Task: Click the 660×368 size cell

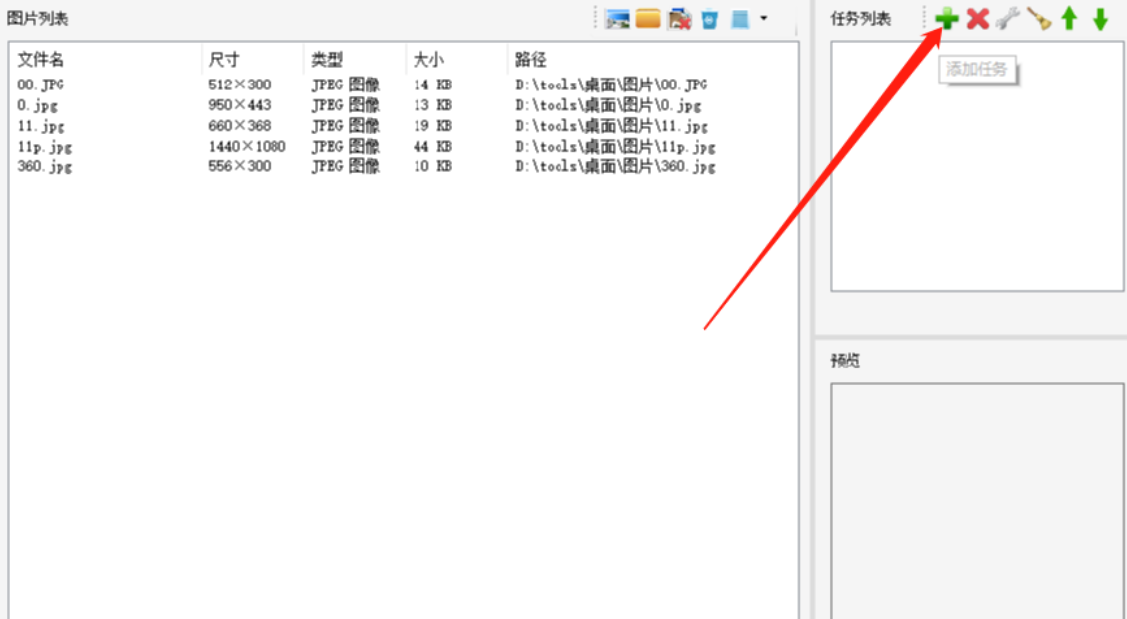Action: tap(239, 126)
